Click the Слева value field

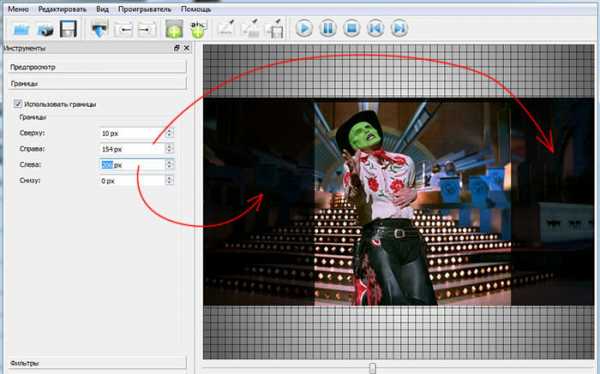(132, 165)
